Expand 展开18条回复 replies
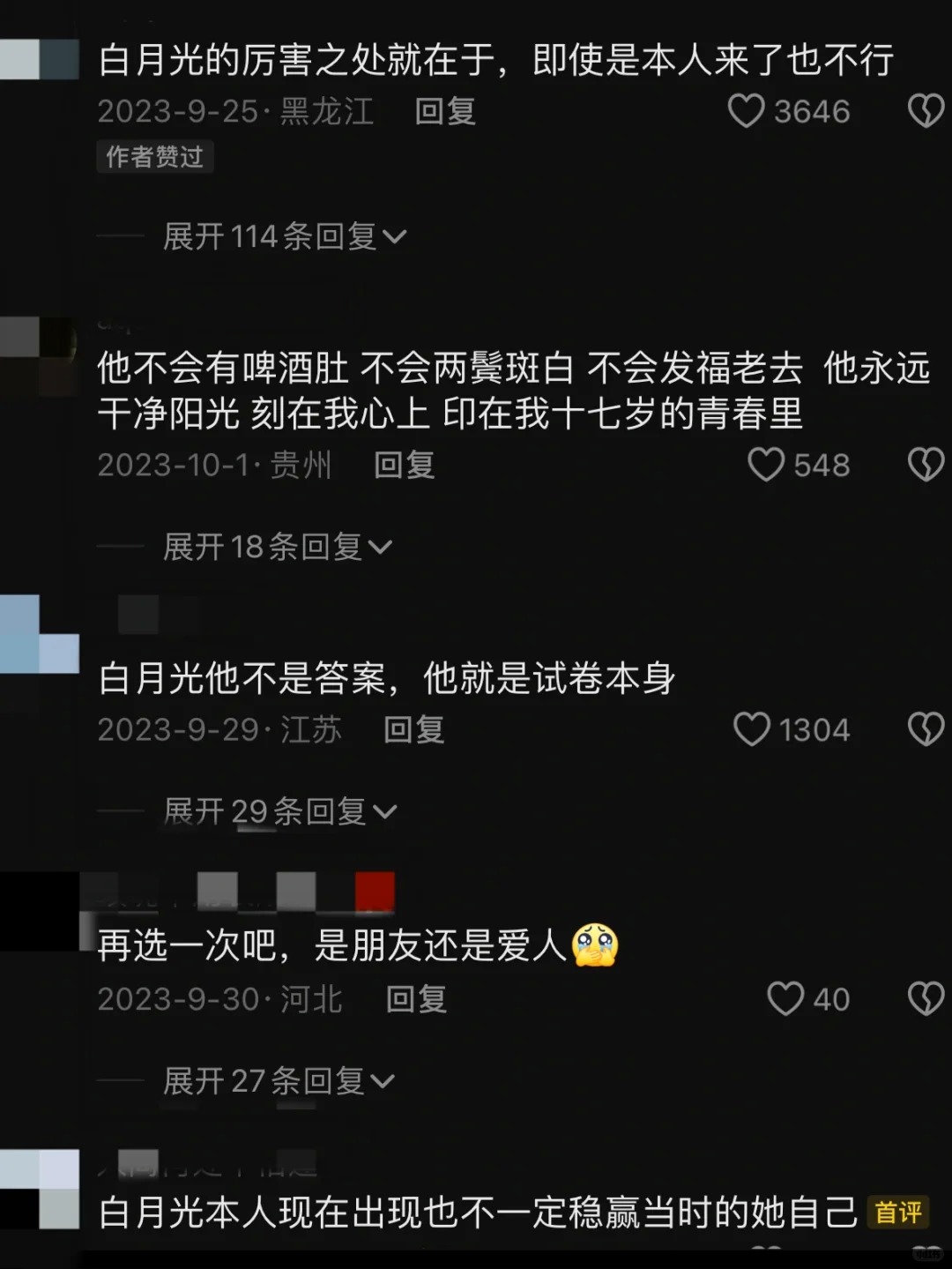This screenshot has height=1269, width=952. pyautogui.click(x=278, y=547)
